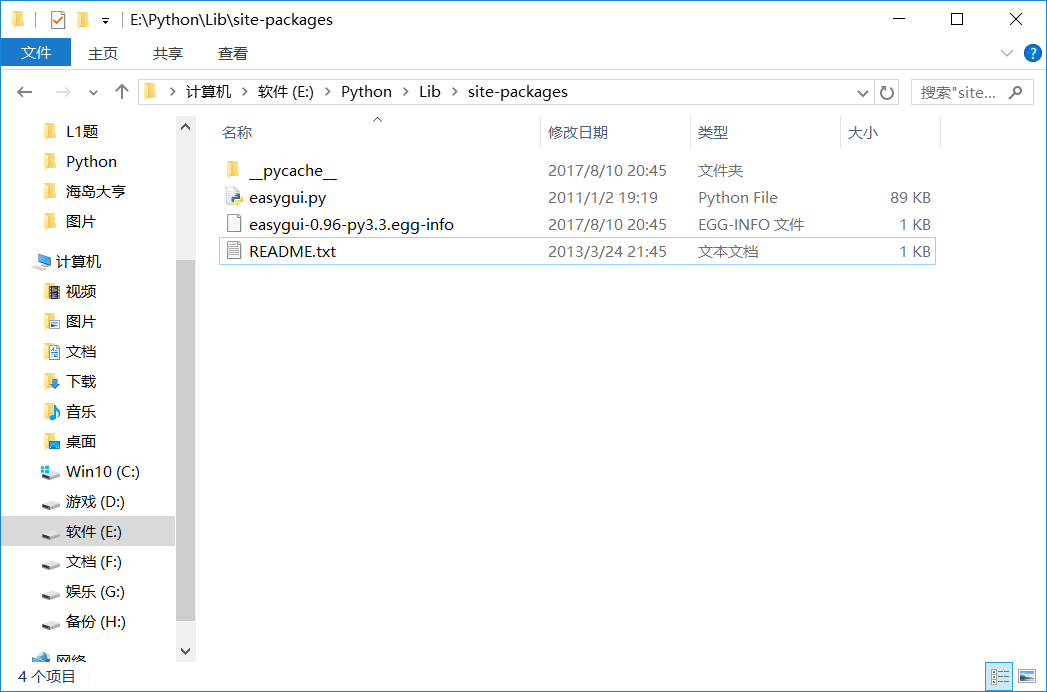Click the search magnifier icon

coord(1016,92)
